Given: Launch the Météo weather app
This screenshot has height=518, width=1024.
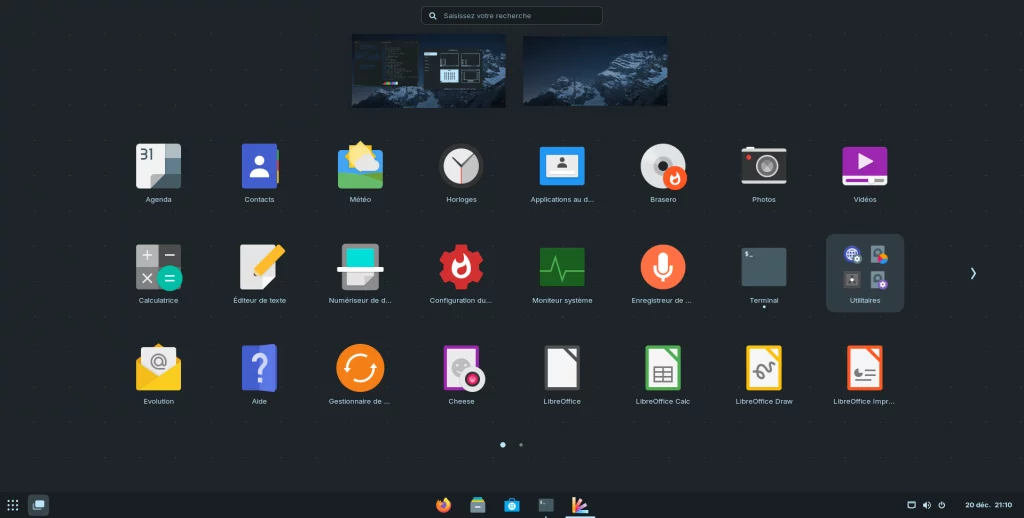Looking at the screenshot, I should [x=360, y=167].
